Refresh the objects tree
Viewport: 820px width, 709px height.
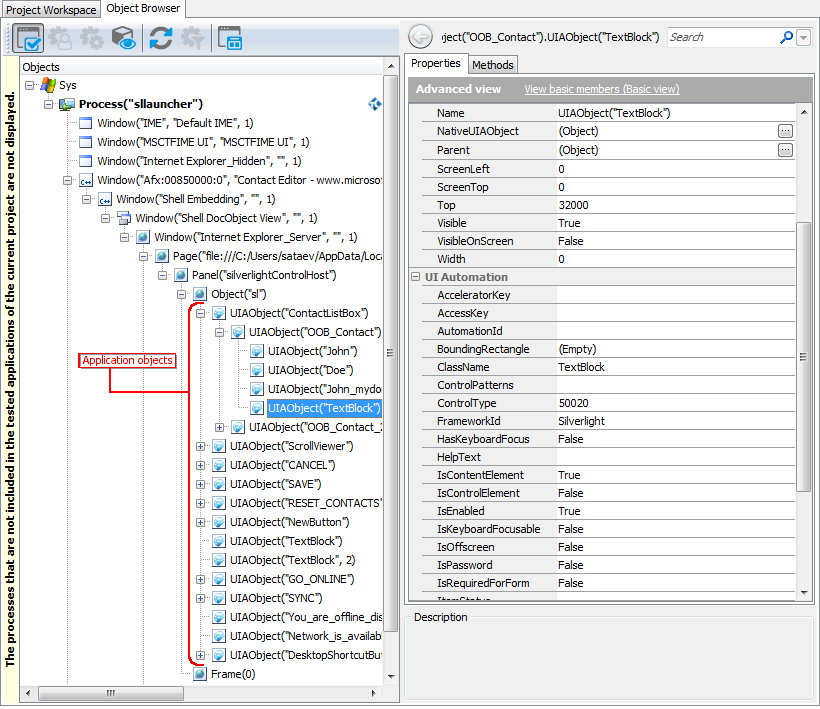click(161, 37)
